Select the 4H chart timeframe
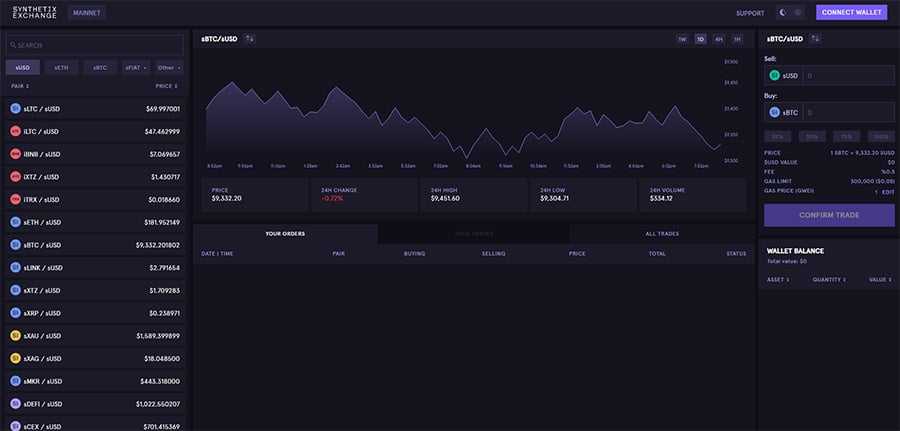 (719, 39)
